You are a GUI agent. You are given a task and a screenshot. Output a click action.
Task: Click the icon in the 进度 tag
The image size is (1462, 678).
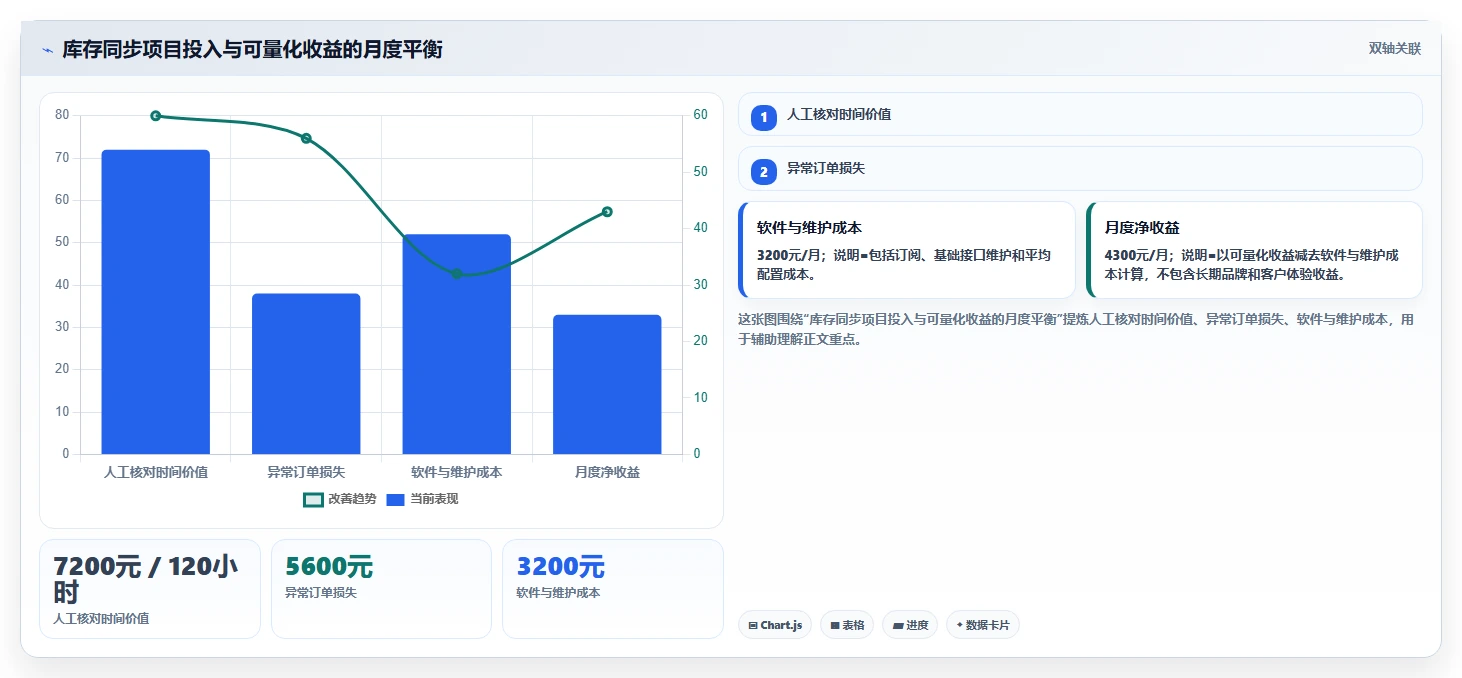tap(898, 626)
